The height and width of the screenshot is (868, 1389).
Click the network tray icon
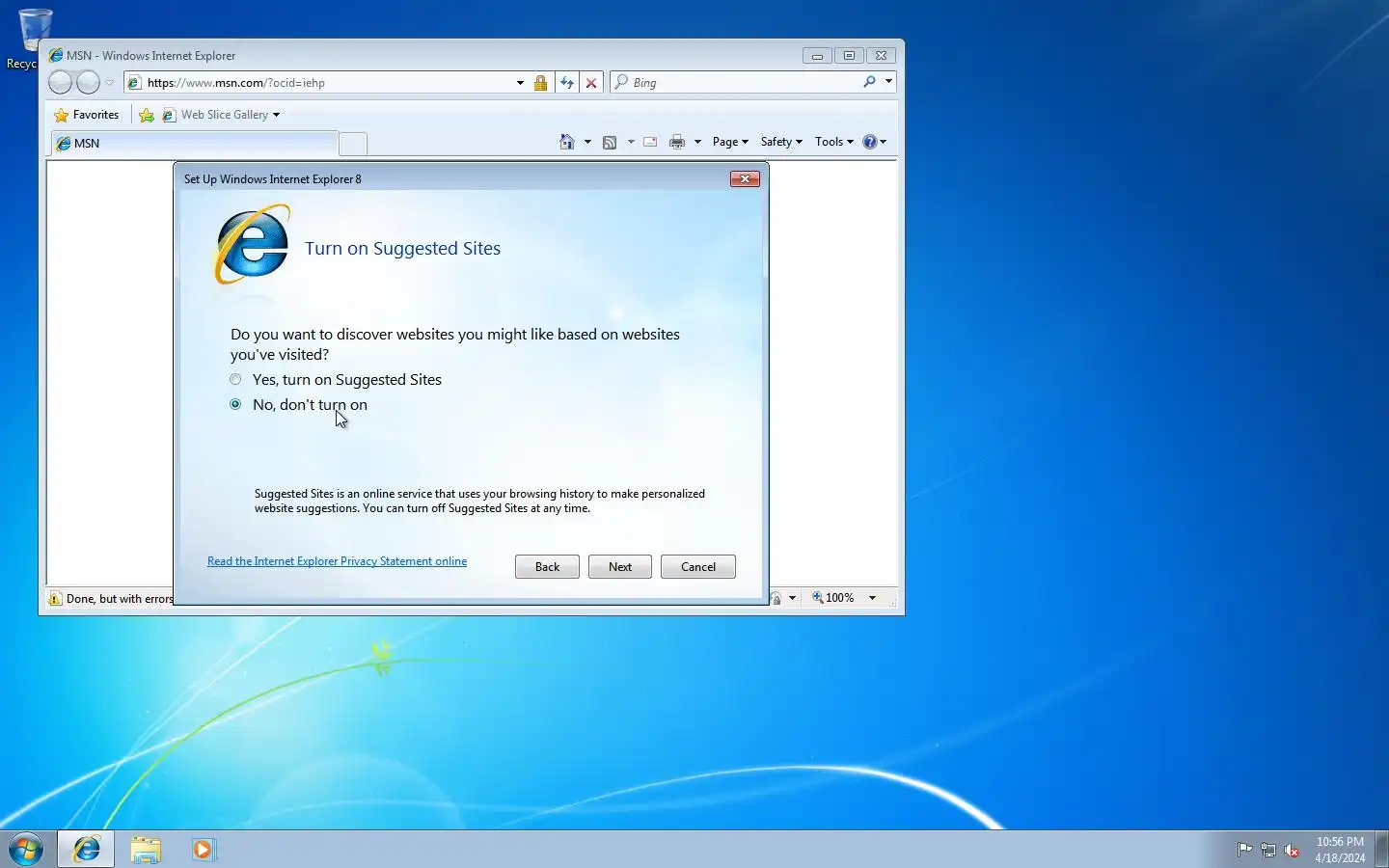click(x=1268, y=850)
